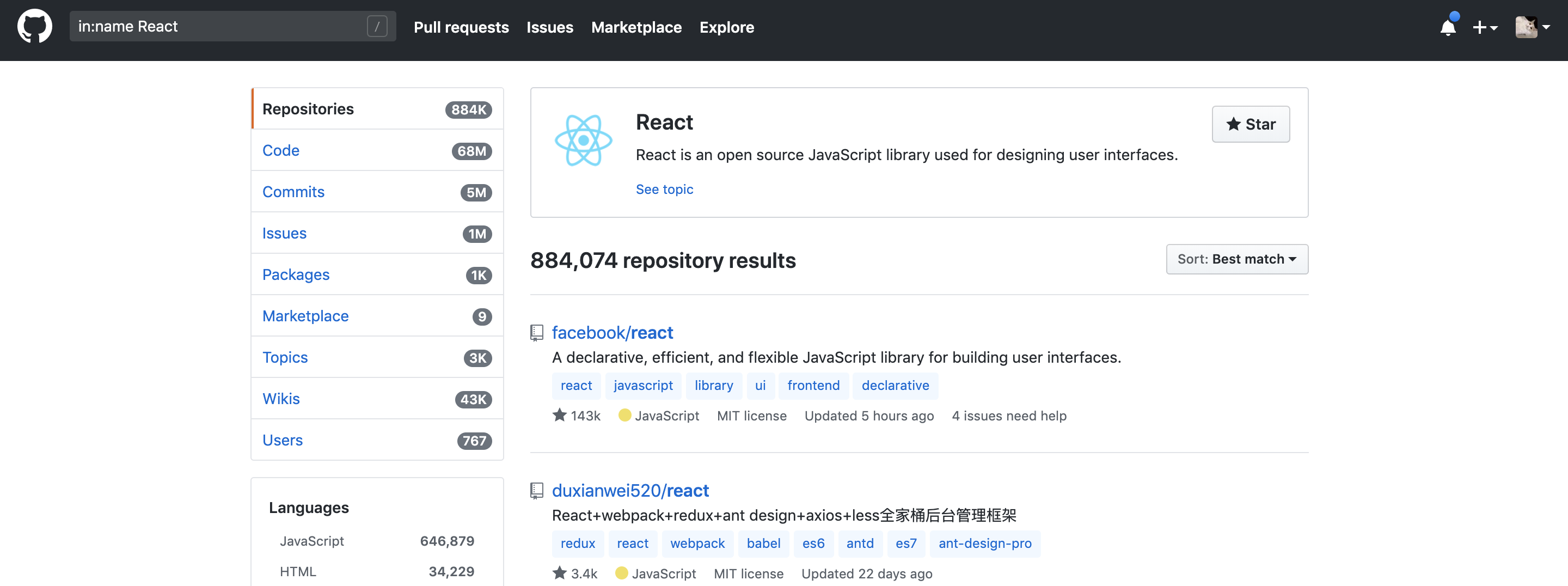
Task: Click the declarative topic tag
Action: point(895,386)
